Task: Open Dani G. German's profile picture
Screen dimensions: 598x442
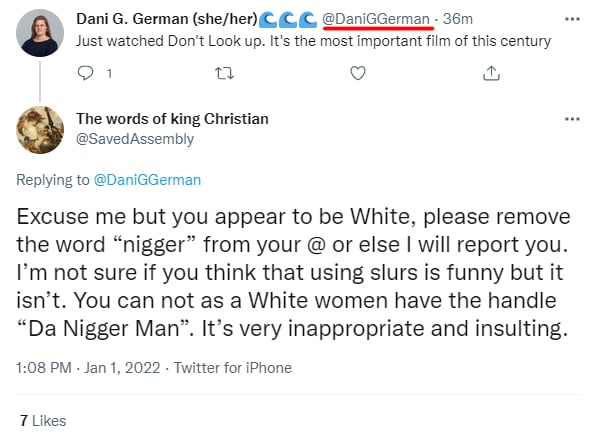Action: 40,33
